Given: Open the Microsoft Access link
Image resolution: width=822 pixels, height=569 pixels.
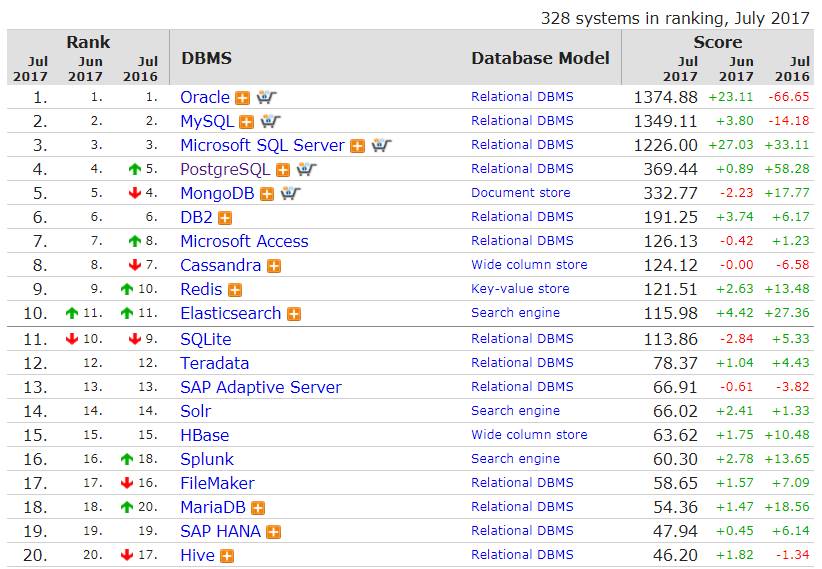Looking at the screenshot, I should (x=244, y=241).
